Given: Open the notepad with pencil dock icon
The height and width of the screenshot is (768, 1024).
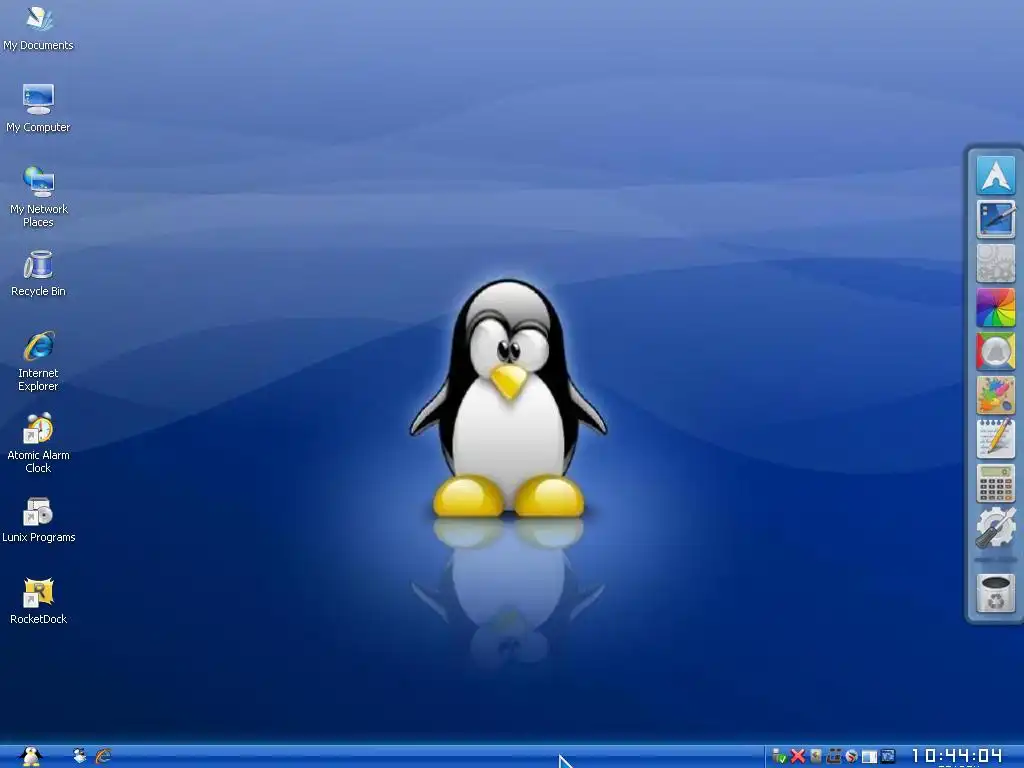Looking at the screenshot, I should pos(995,439).
